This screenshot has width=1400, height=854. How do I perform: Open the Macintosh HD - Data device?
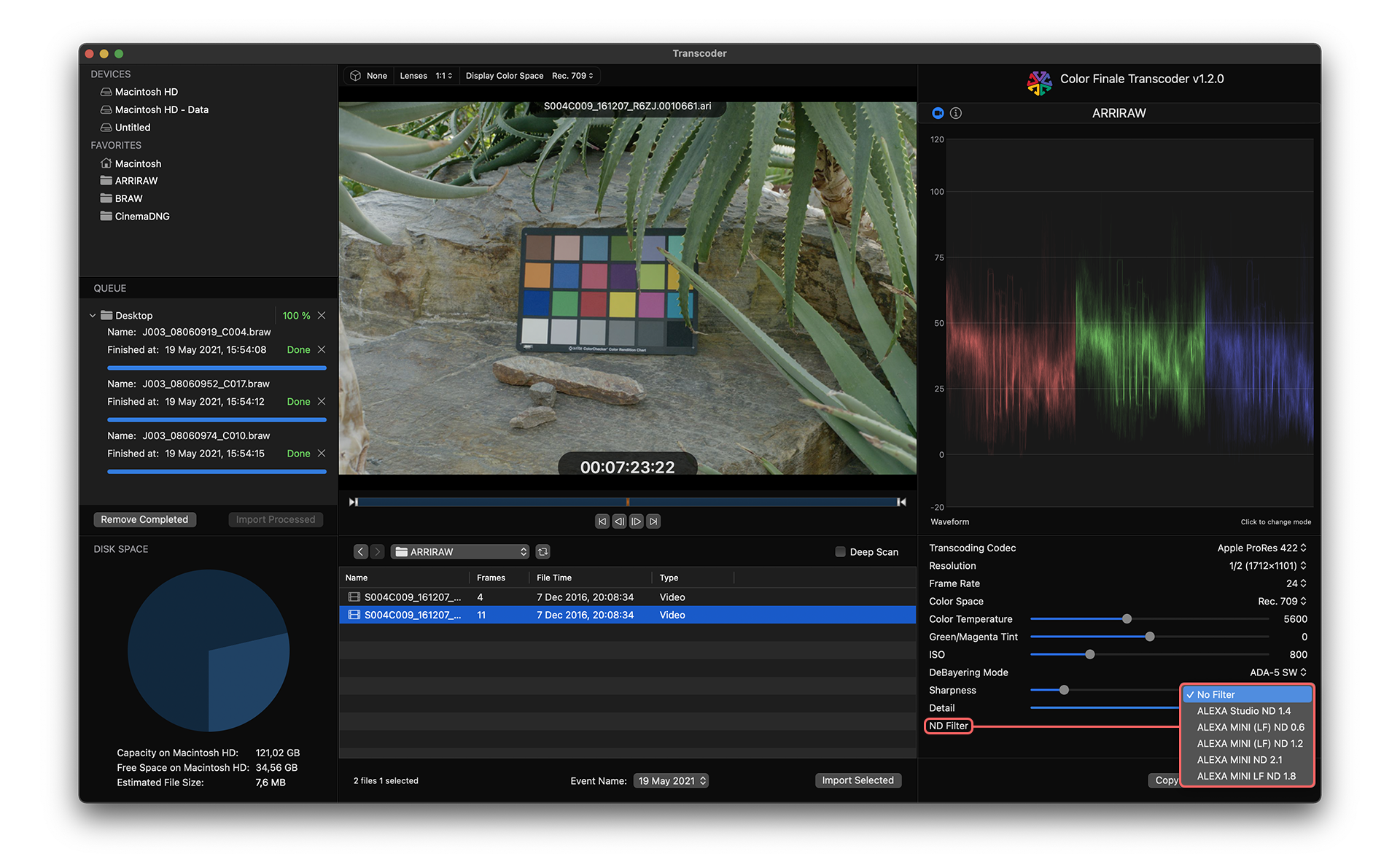point(161,109)
